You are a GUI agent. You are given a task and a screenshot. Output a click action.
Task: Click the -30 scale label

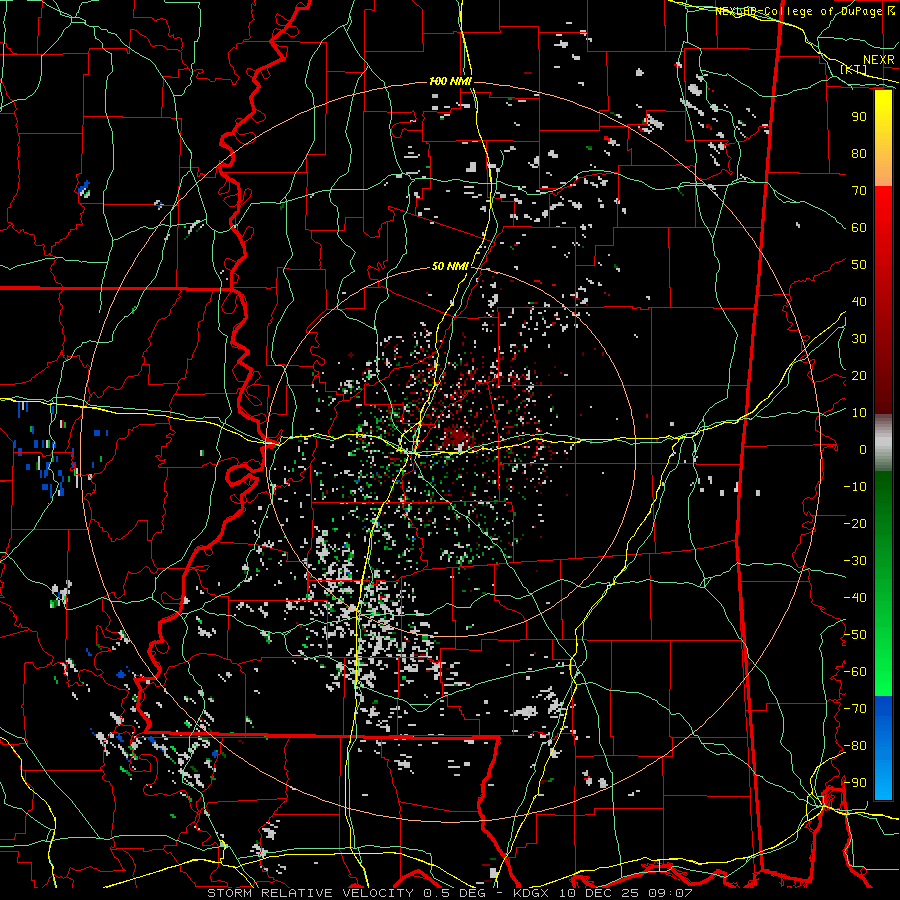pos(855,561)
